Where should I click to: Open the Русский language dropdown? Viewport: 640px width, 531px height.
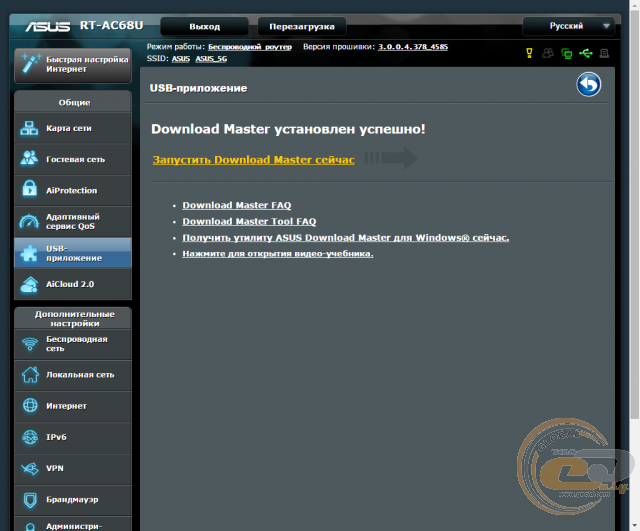pyautogui.click(x=568, y=26)
